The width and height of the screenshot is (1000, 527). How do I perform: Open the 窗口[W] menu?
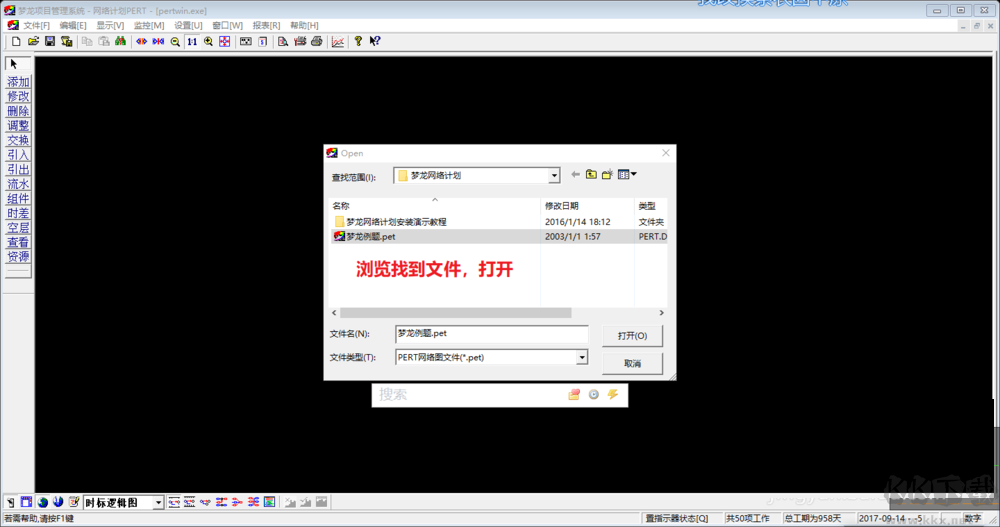click(227, 26)
